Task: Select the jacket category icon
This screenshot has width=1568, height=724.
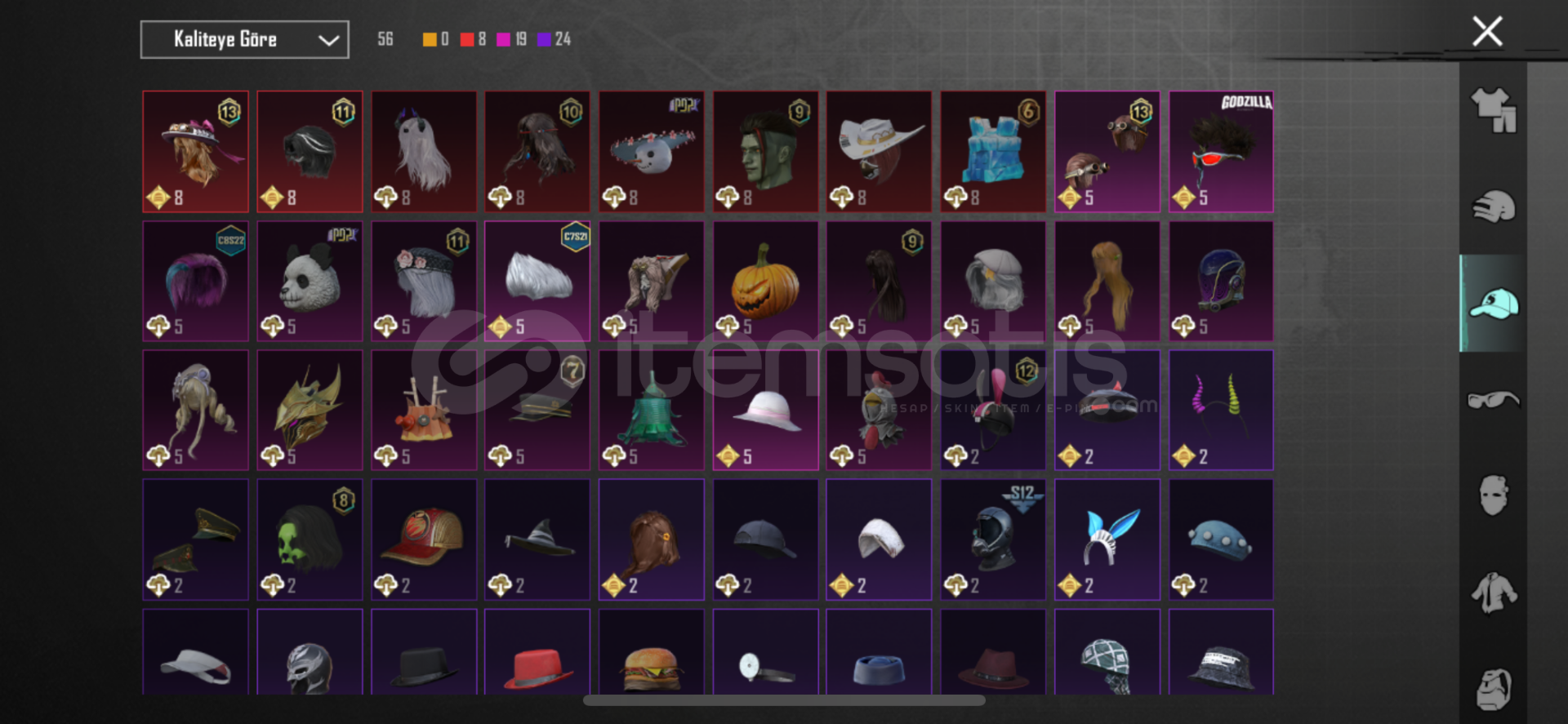Action: [1493, 593]
